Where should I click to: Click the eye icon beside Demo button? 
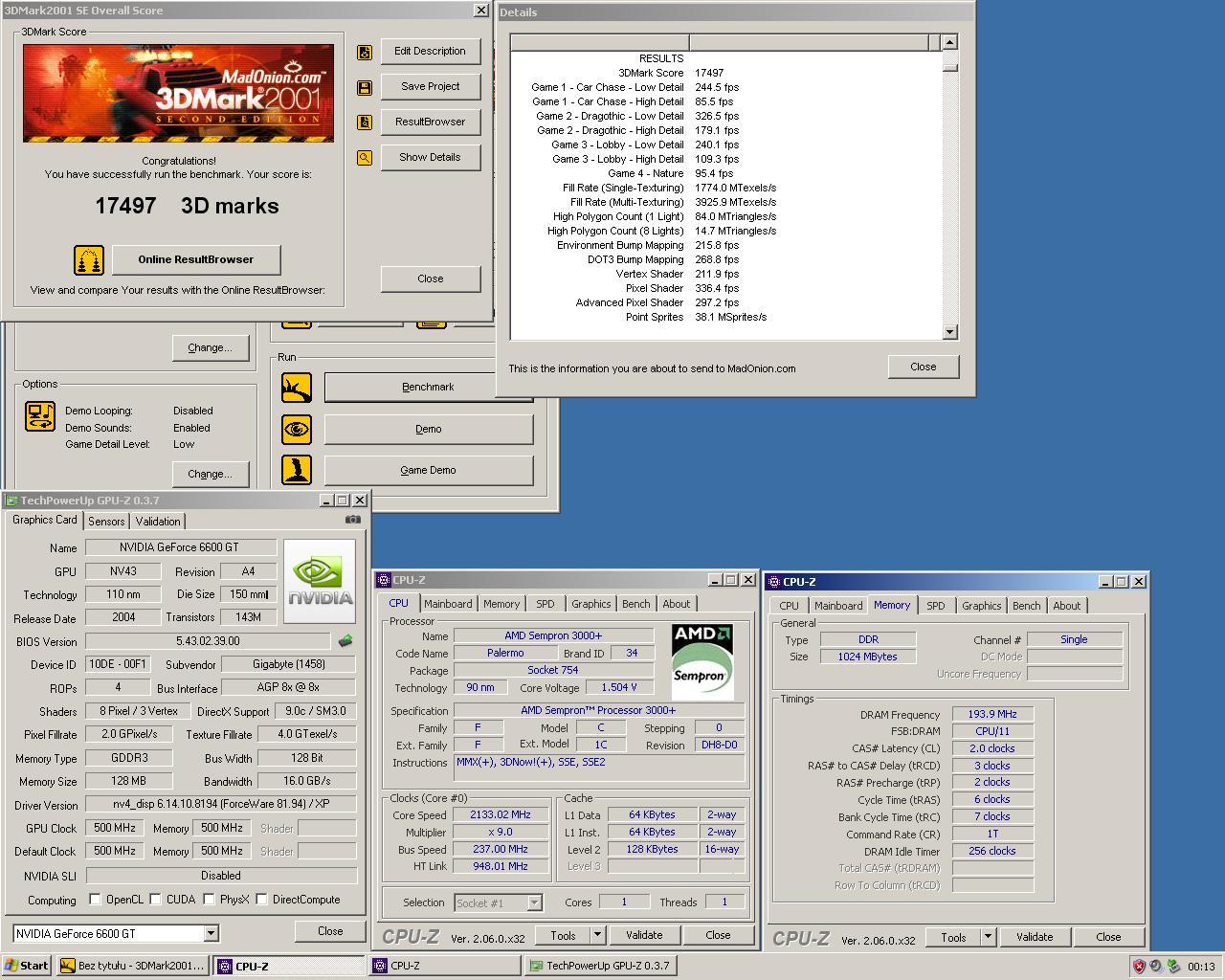297,429
